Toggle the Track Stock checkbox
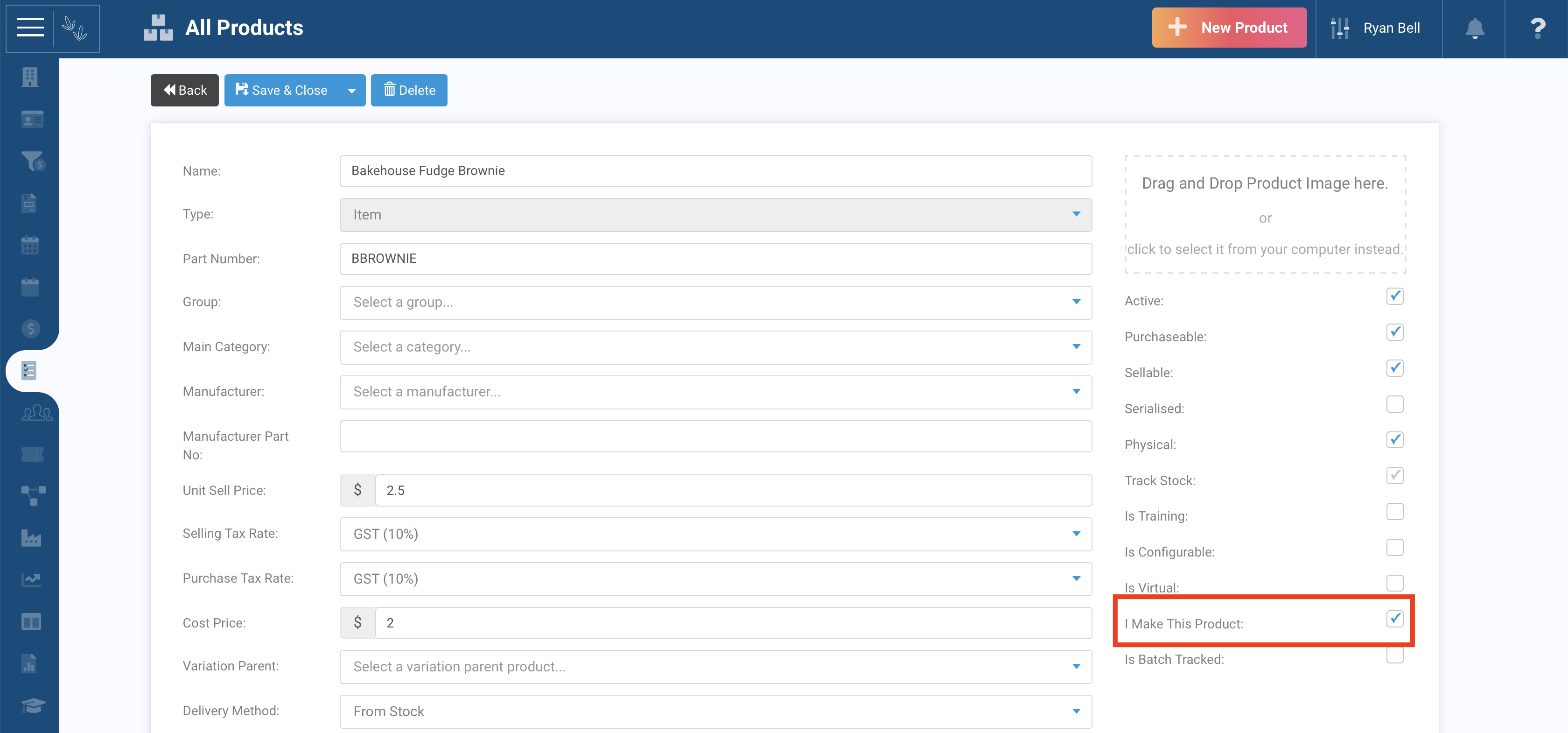The image size is (1568, 733). (1394, 475)
